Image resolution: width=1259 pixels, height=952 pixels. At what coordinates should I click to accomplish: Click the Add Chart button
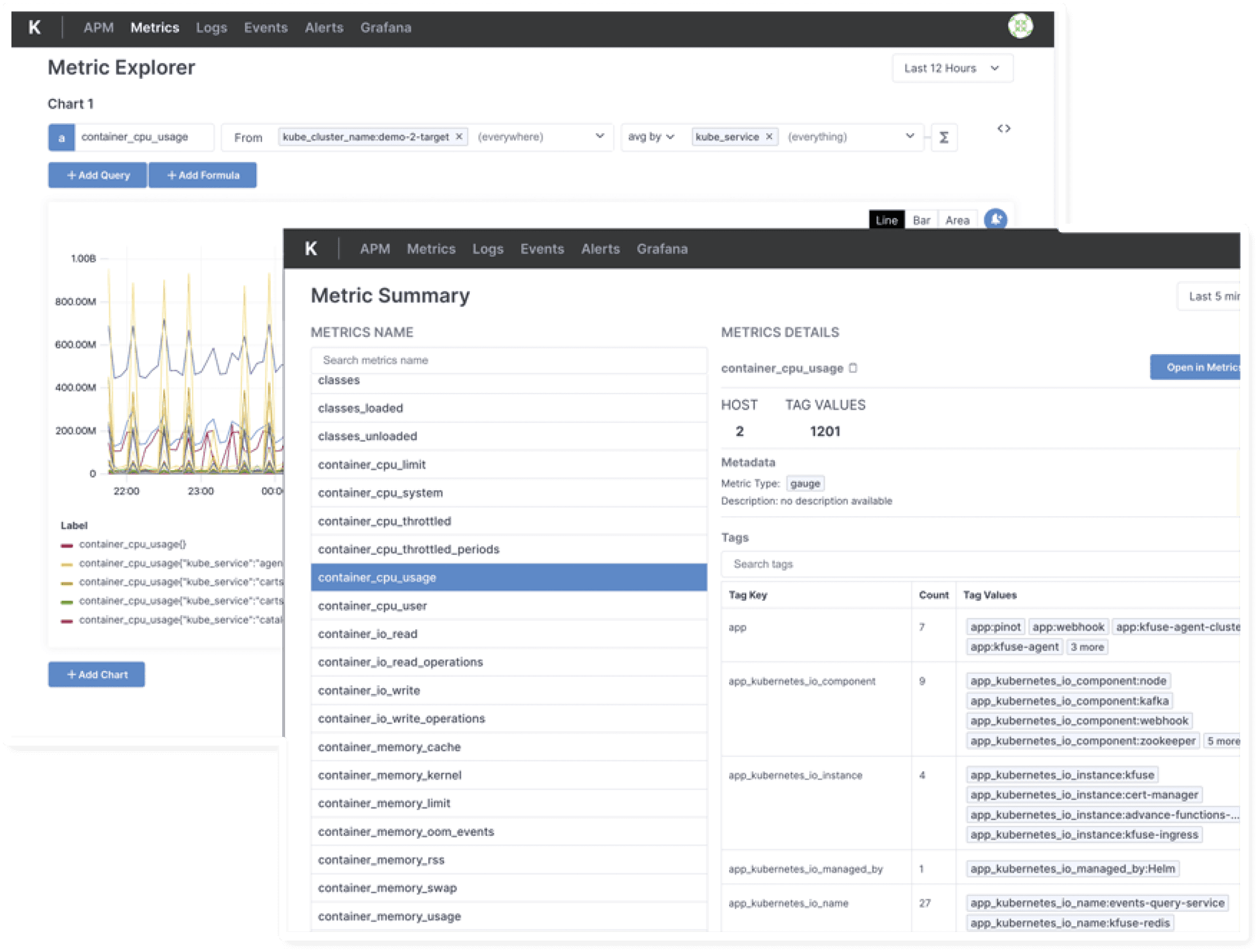tap(97, 675)
